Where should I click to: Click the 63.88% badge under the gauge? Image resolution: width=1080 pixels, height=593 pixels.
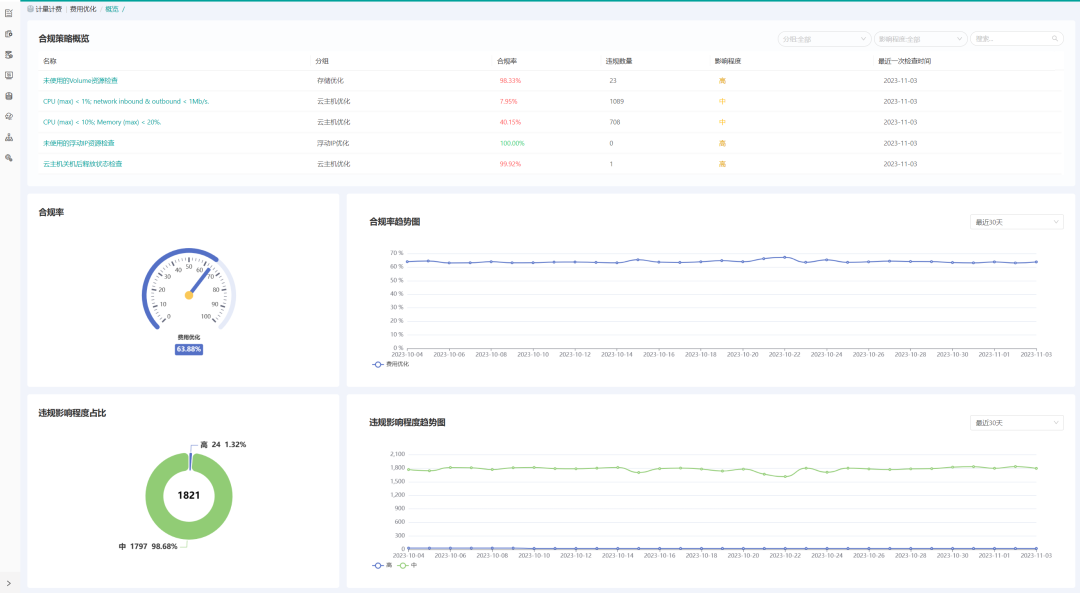pos(189,349)
